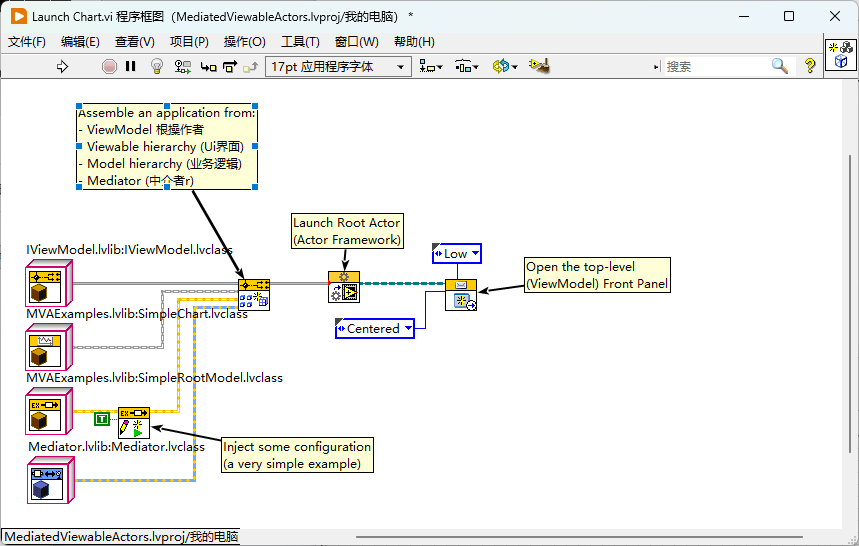
Task: Open the Align Objects dropdown
Action: point(431,67)
